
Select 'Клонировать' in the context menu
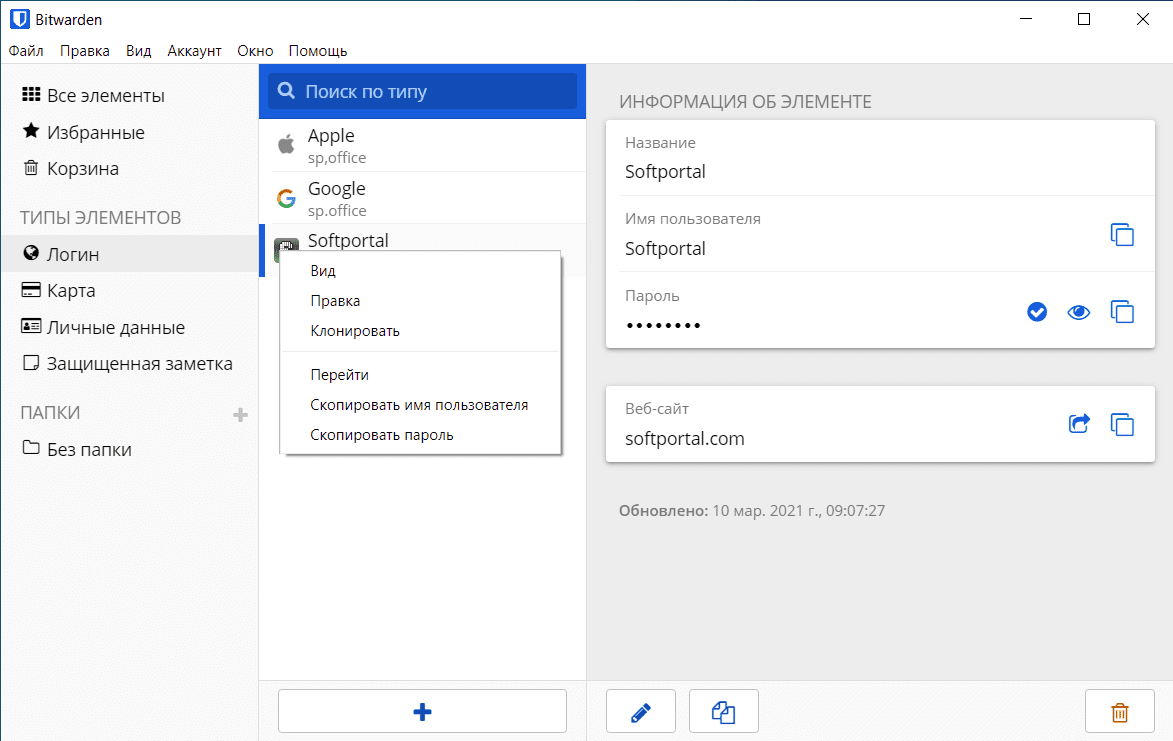pos(355,331)
